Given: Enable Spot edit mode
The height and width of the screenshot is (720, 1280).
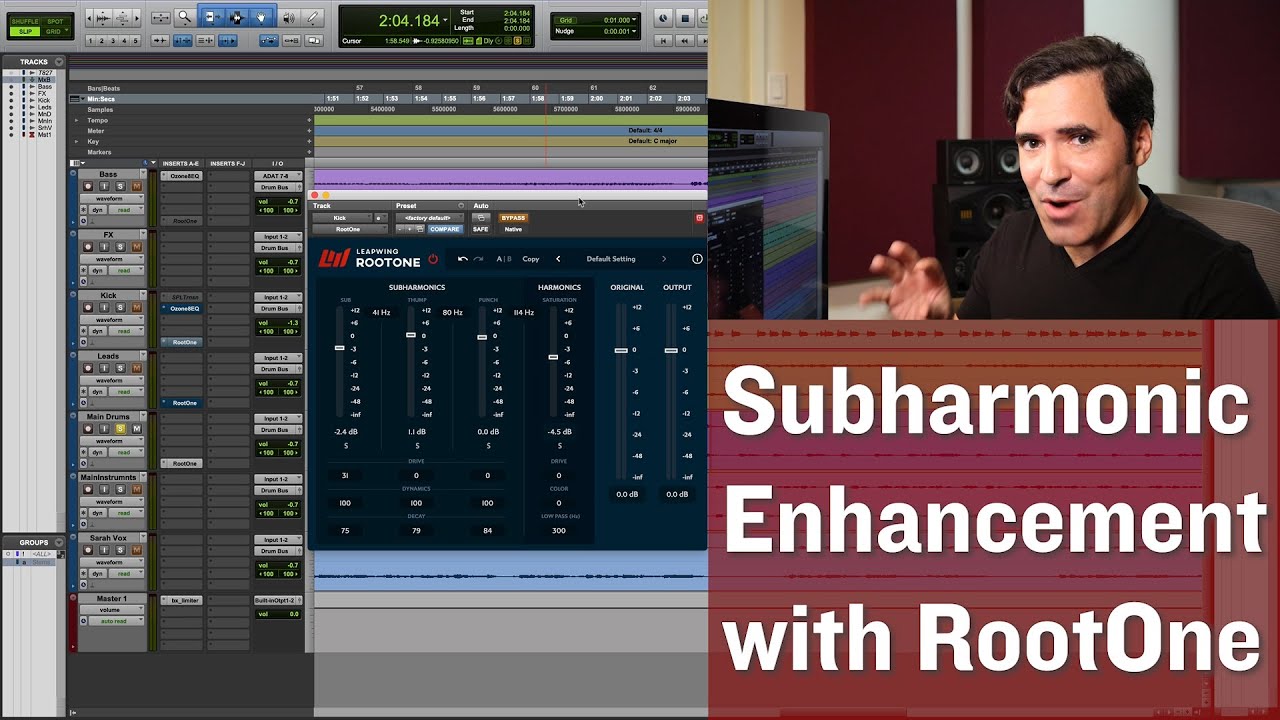Looking at the screenshot, I should point(55,21).
